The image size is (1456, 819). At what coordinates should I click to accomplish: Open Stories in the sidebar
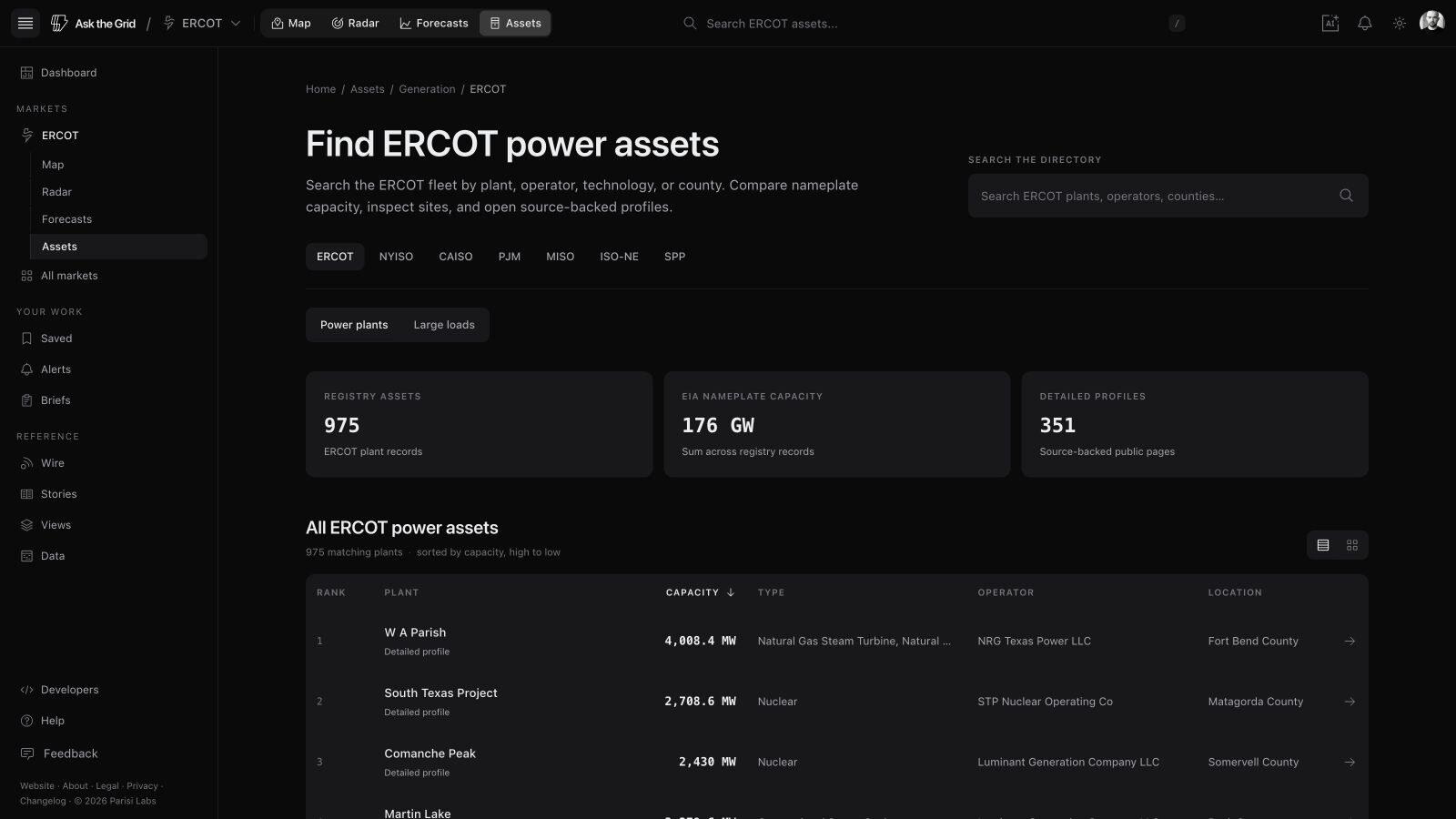pos(109,494)
